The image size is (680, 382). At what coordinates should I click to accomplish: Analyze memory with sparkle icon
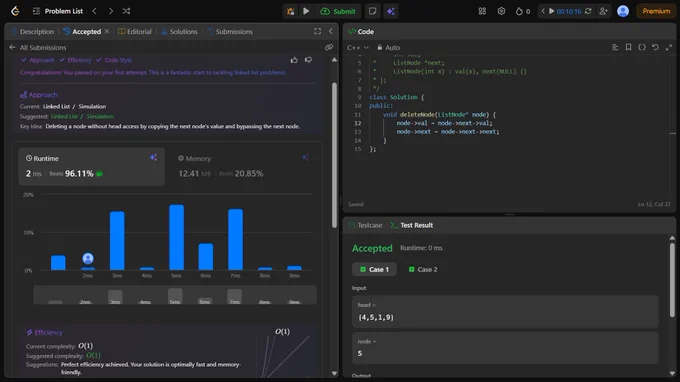pyautogui.click(x=305, y=157)
